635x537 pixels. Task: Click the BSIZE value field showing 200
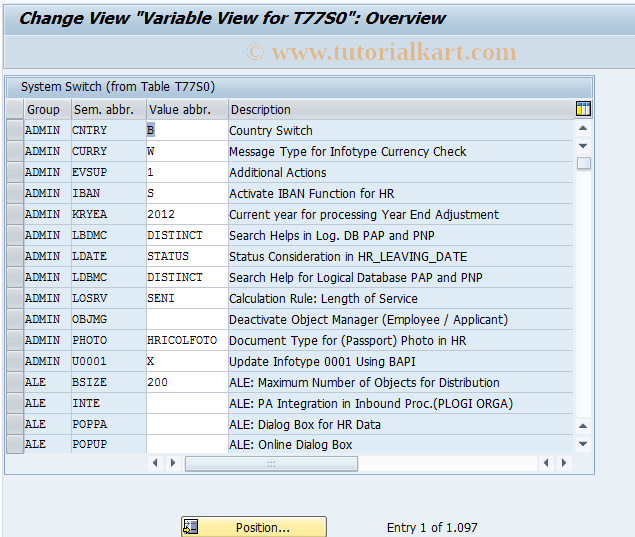(186, 383)
